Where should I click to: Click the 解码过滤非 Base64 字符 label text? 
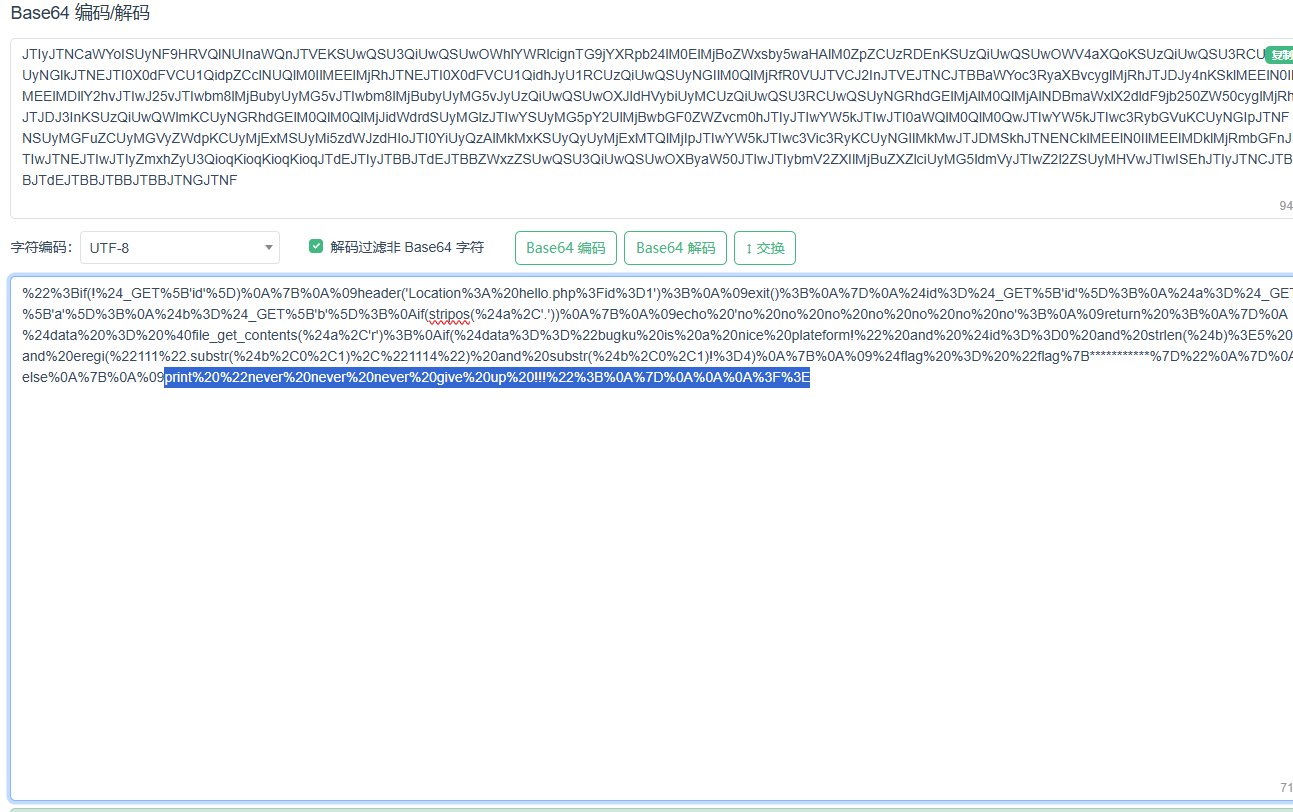(x=407, y=247)
